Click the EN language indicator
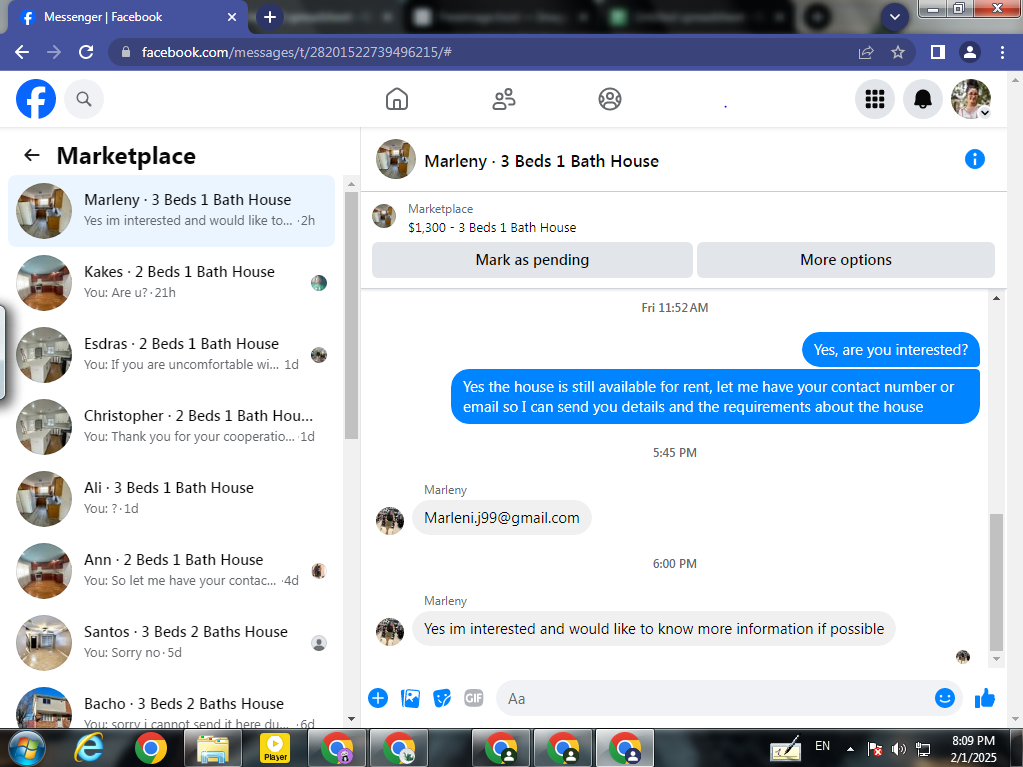Screen dimensions: 1023x767 823,746
